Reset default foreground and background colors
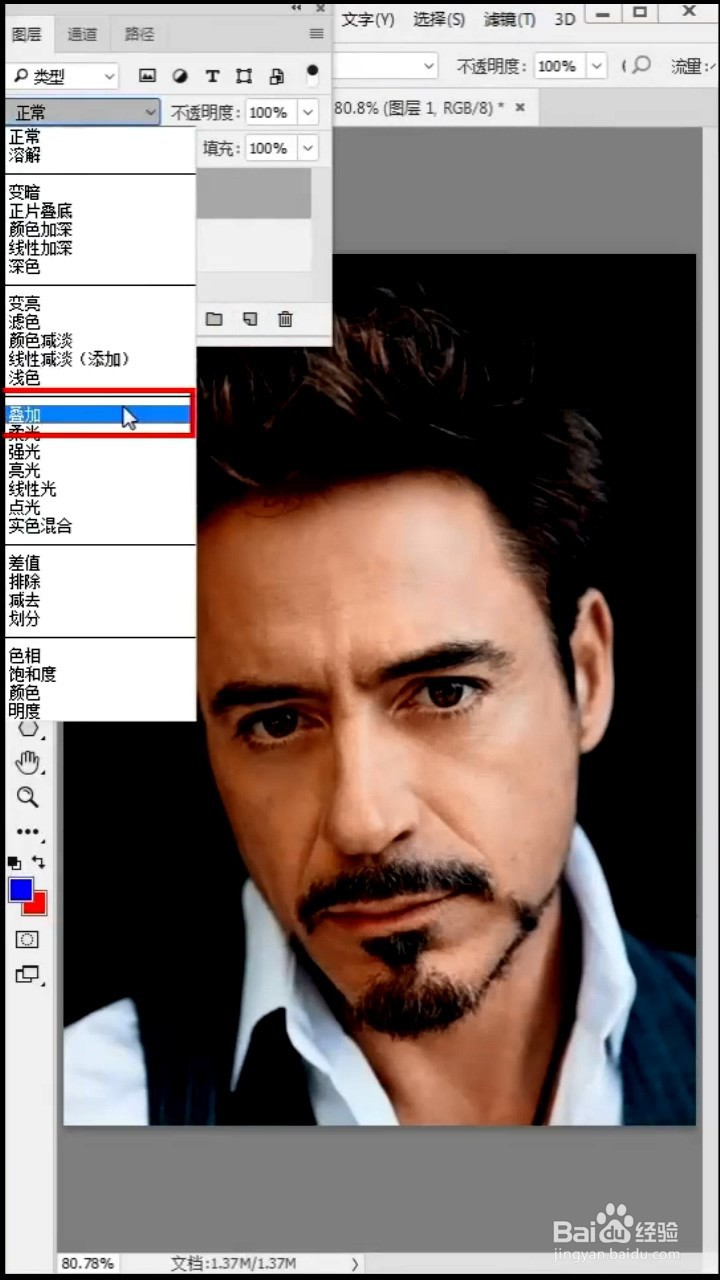720x1280 pixels. click(x=14, y=862)
